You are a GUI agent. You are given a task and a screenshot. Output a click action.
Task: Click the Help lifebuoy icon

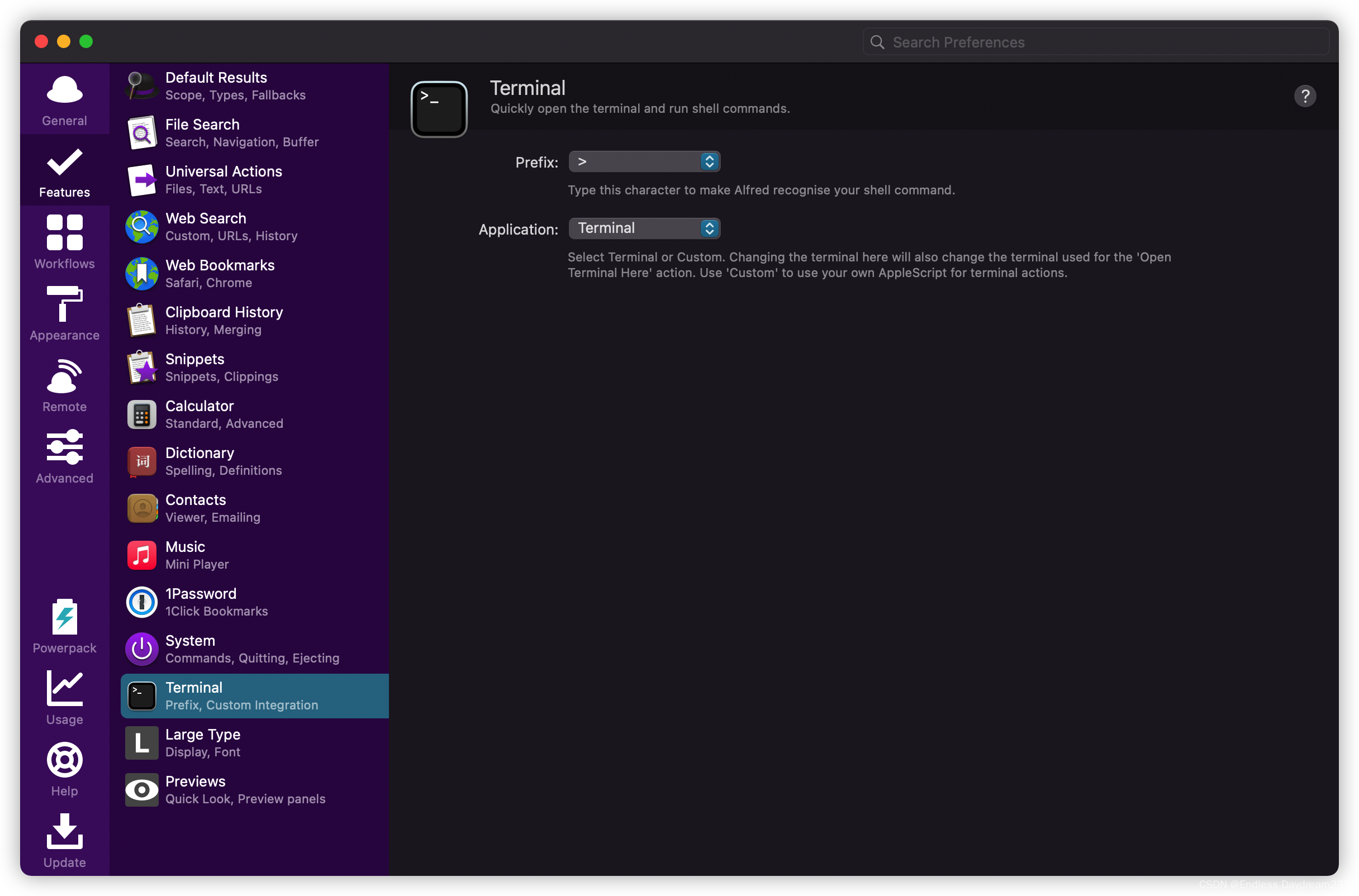pos(65,760)
